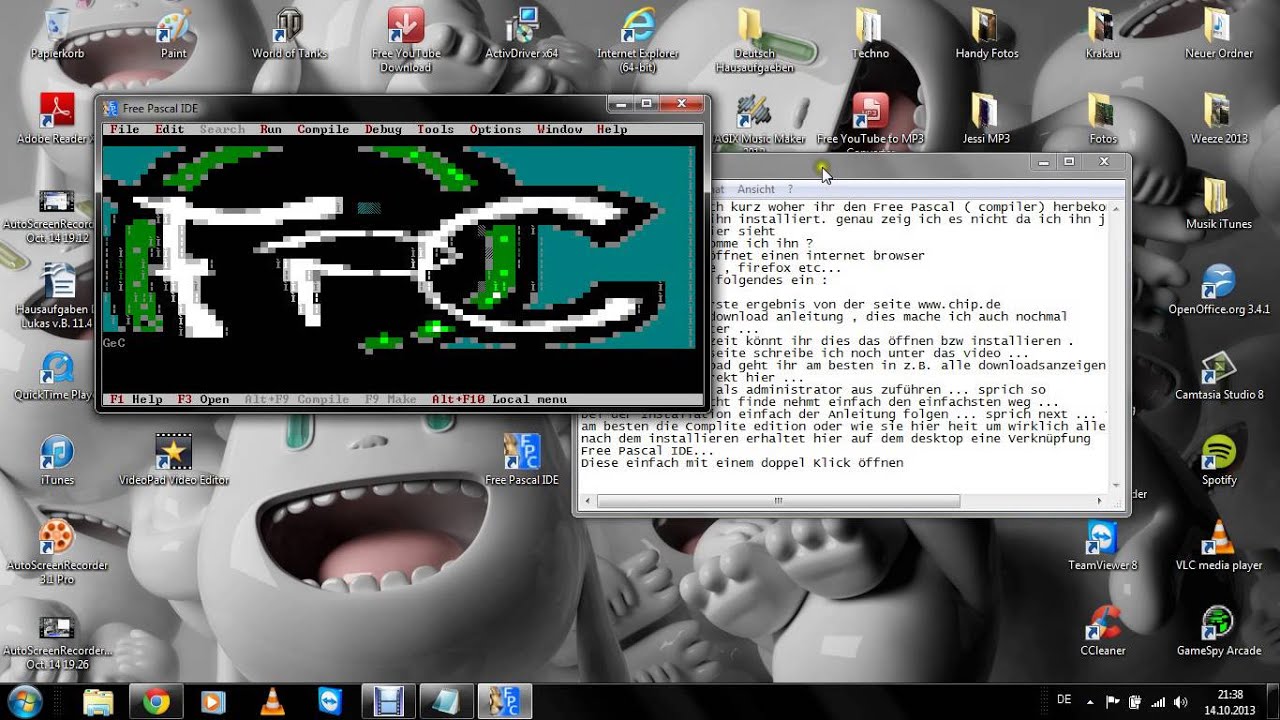The height and width of the screenshot is (720, 1280).
Task: Click Alt+F10 Local menu in status bar
Action: (x=499, y=399)
